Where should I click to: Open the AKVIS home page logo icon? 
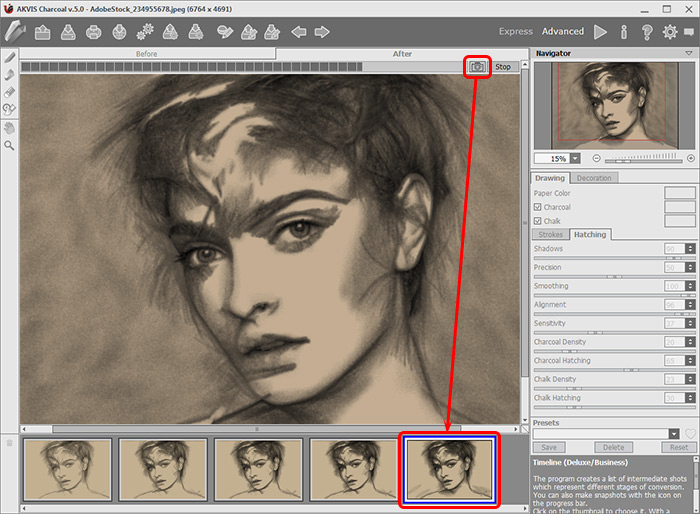(15, 32)
